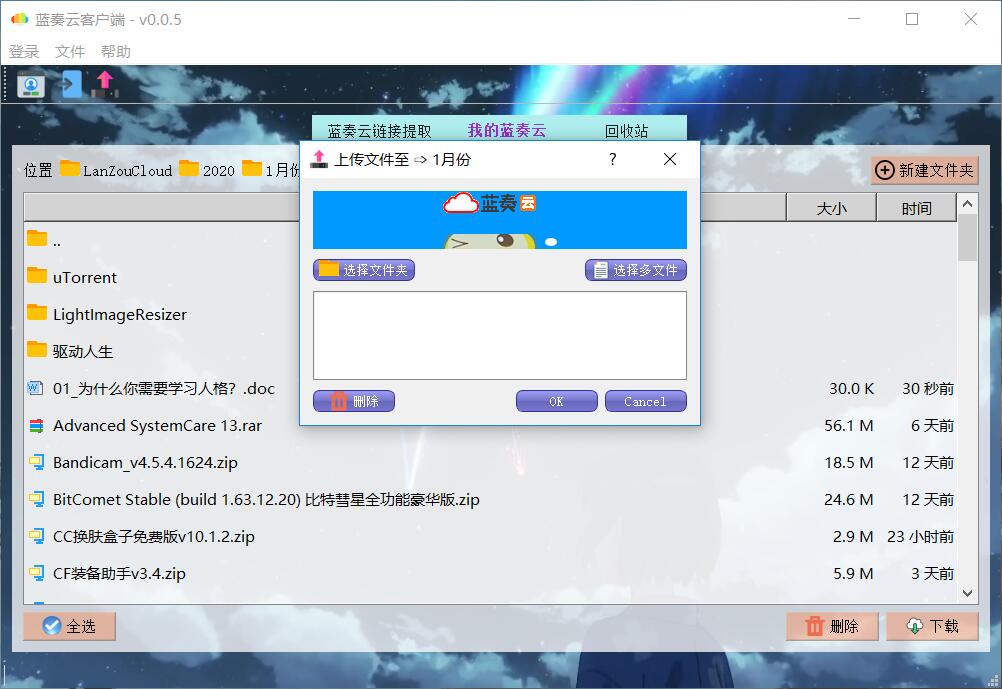Click the account login icon in the toolbar
This screenshot has height=689, width=1002.
[30, 85]
